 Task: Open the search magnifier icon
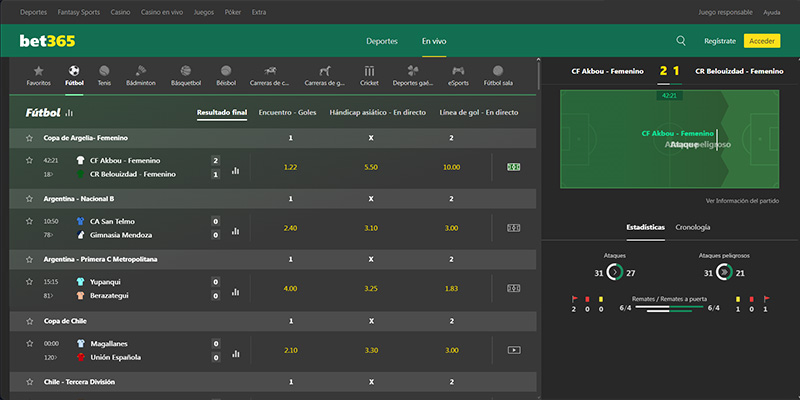click(681, 41)
